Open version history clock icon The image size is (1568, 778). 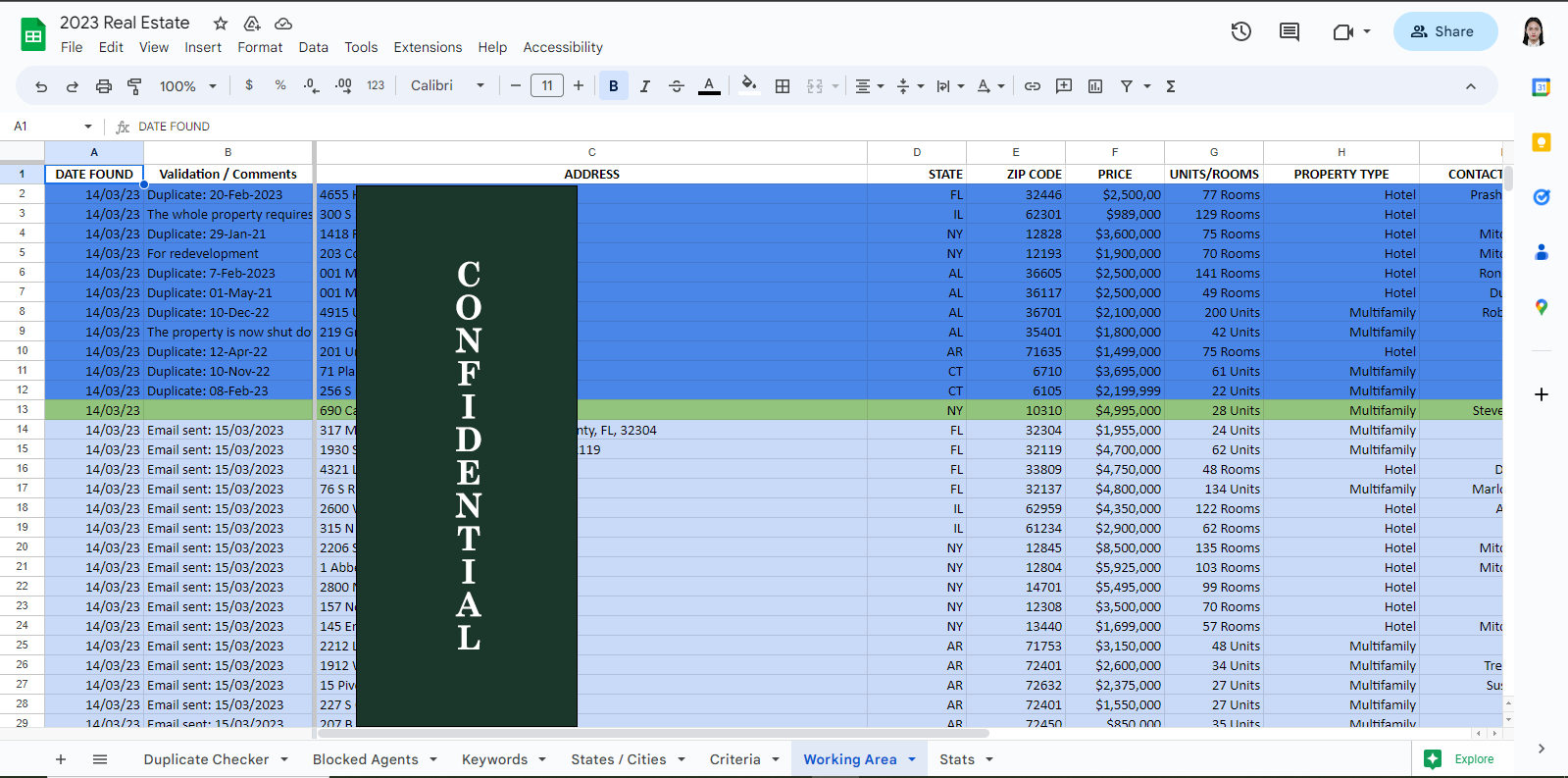[x=1241, y=31]
